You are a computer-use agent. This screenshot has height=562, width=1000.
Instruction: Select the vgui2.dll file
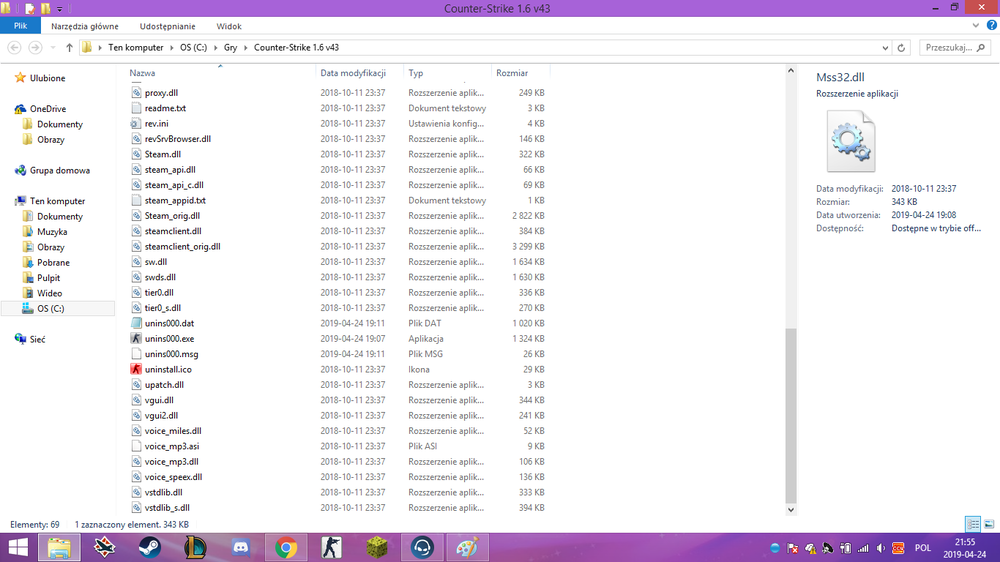point(161,415)
